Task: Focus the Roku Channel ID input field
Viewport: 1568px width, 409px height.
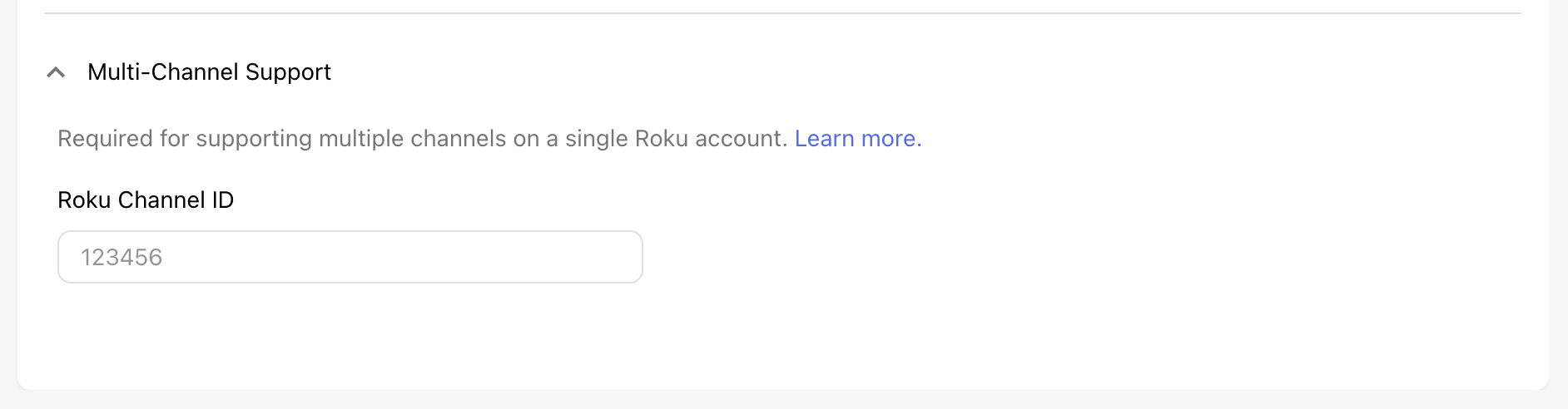Action: [x=350, y=257]
